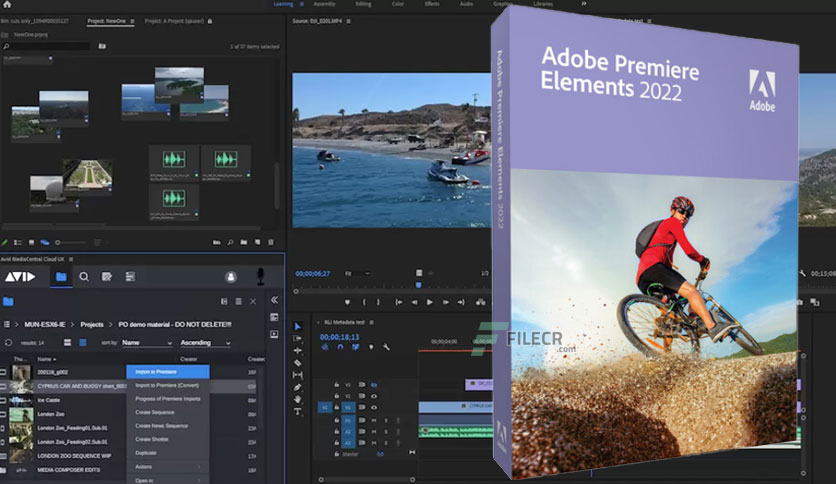Collapse the Avid panel with double chevron
The image size is (836, 484).
click(x=274, y=300)
